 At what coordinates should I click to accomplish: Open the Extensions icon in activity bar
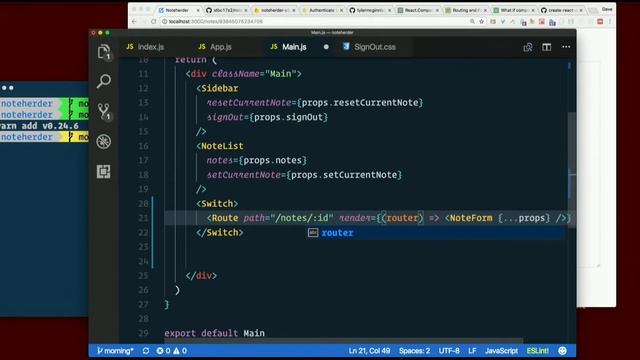coord(104,171)
